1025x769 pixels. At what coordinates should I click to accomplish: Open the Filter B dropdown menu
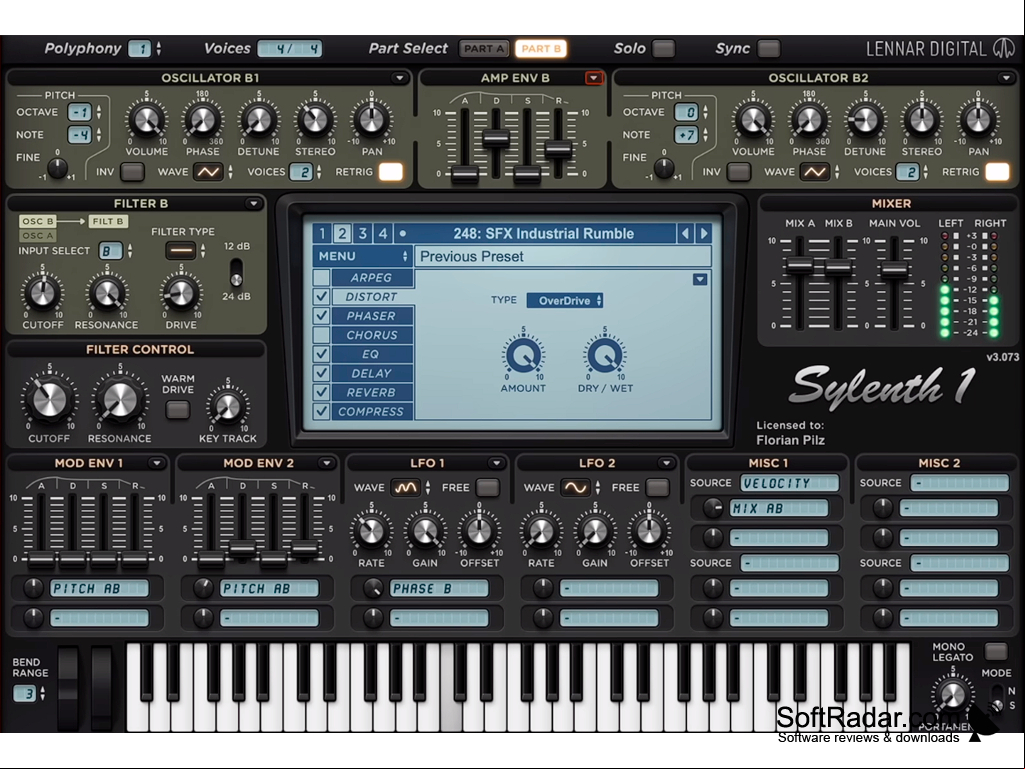[254, 203]
